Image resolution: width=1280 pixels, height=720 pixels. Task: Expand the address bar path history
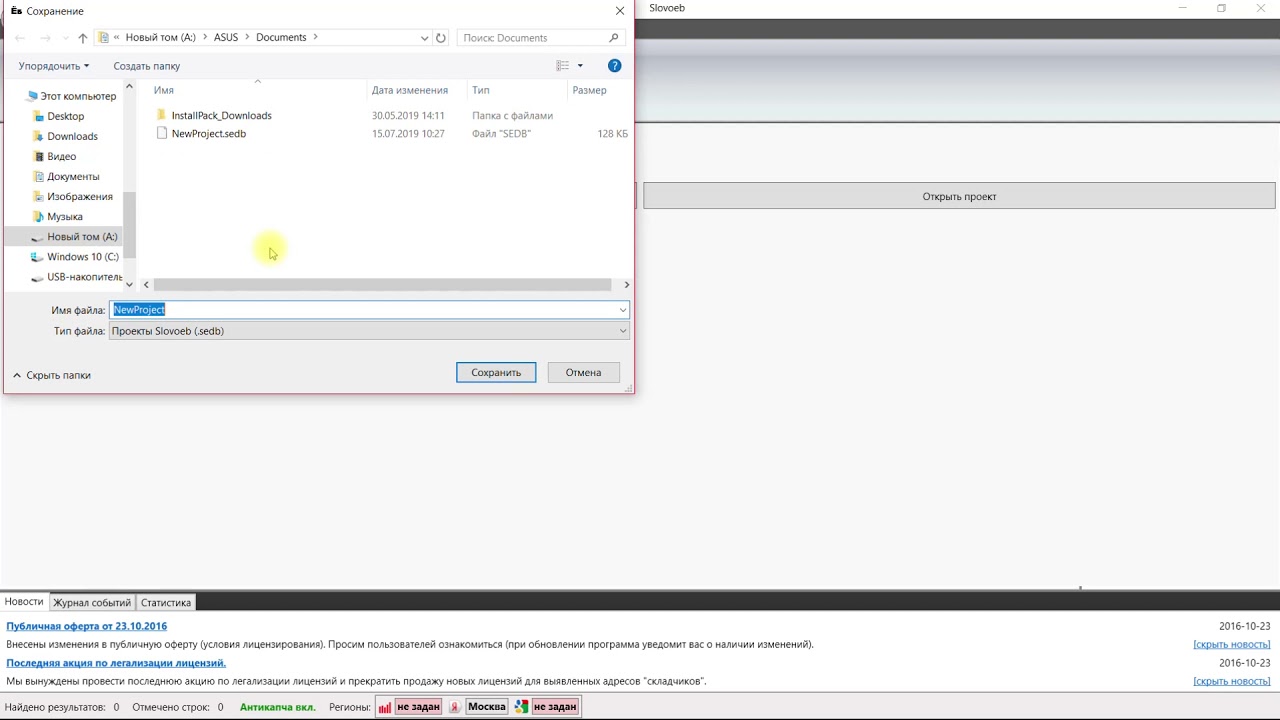tap(425, 38)
